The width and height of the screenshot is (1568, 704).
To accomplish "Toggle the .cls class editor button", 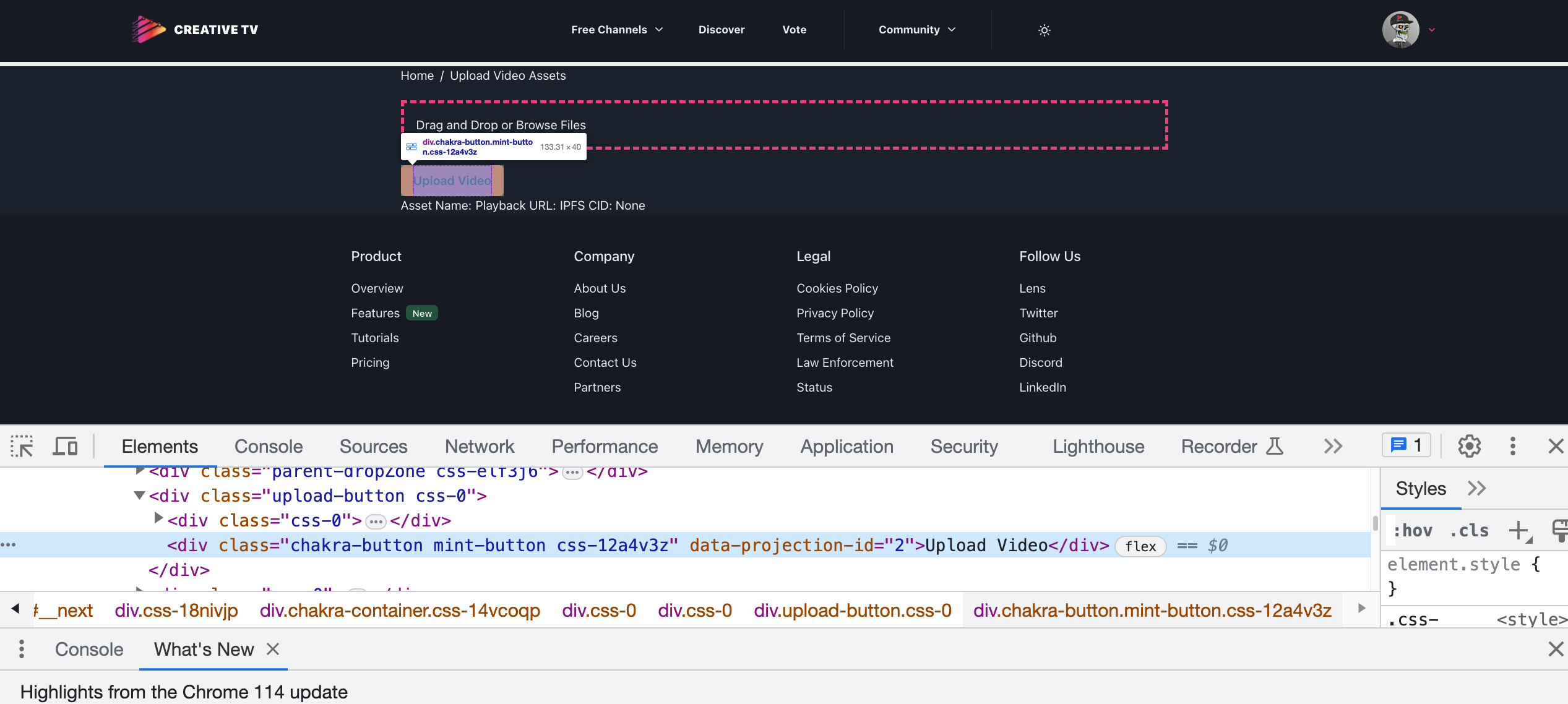I will (1470, 531).
